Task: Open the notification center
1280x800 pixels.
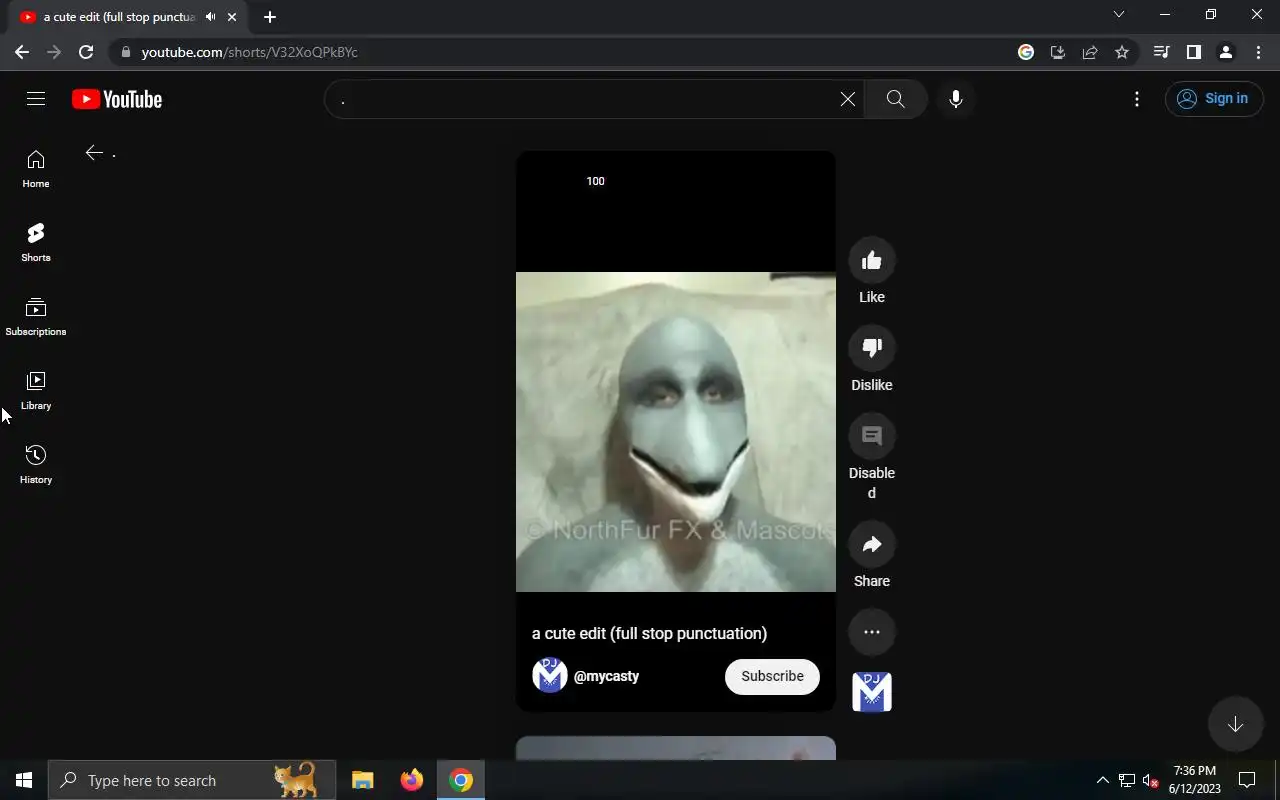Action: coord(1247,780)
